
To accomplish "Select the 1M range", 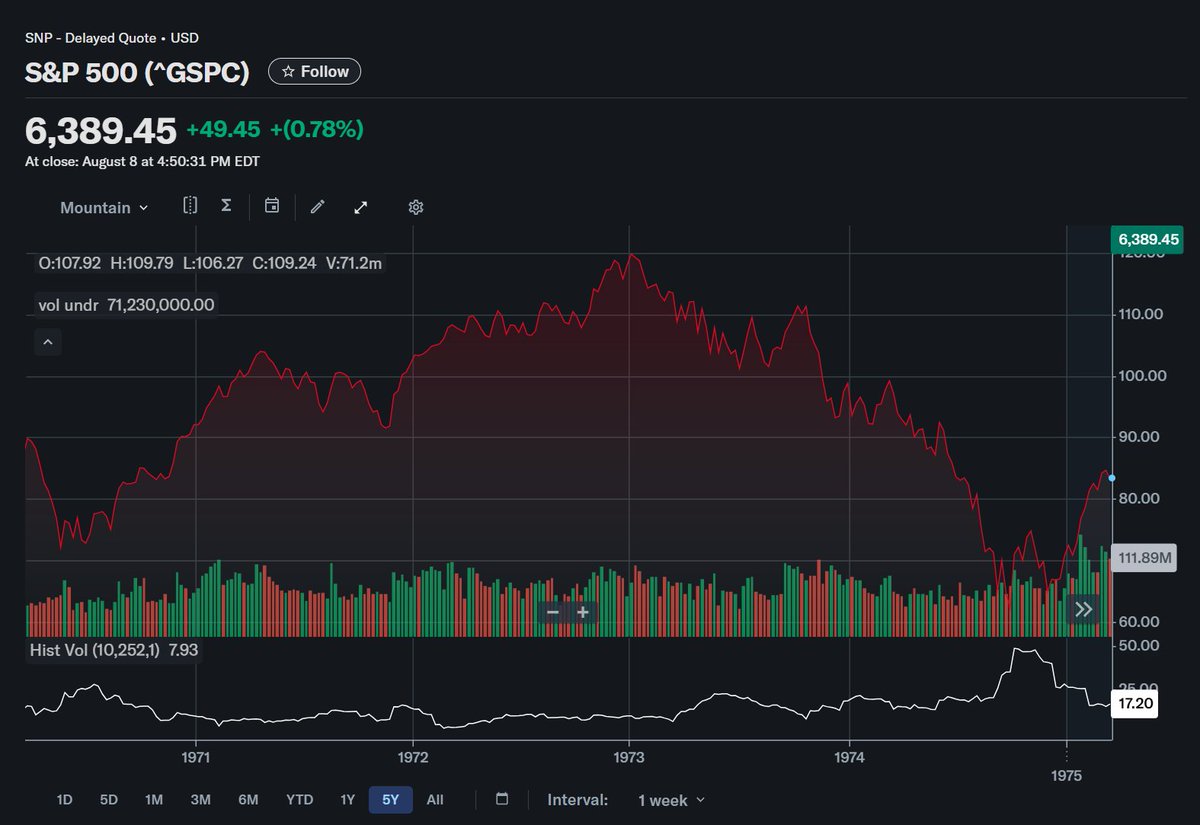I will (154, 800).
